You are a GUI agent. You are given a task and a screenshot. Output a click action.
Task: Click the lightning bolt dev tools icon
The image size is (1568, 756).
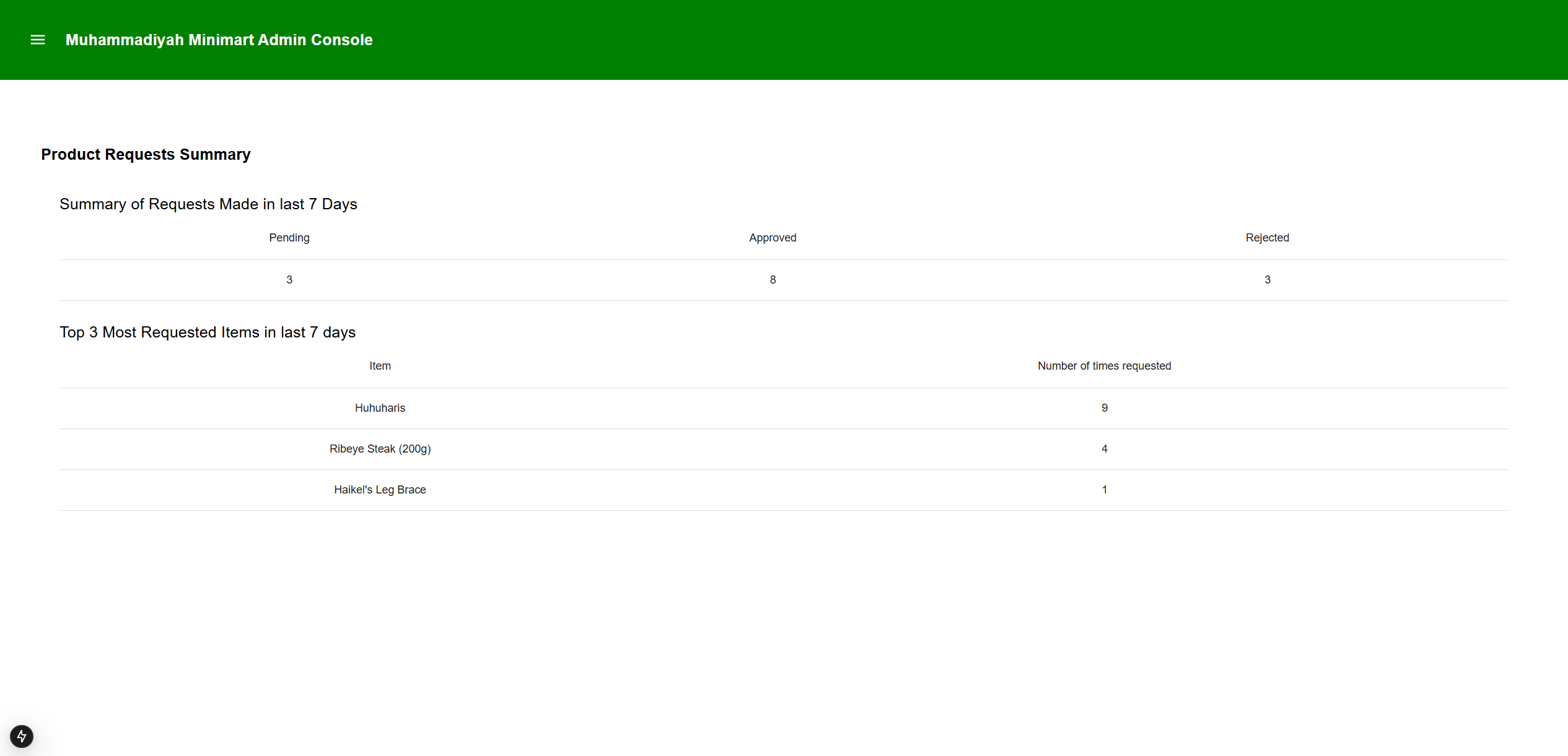[x=22, y=736]
